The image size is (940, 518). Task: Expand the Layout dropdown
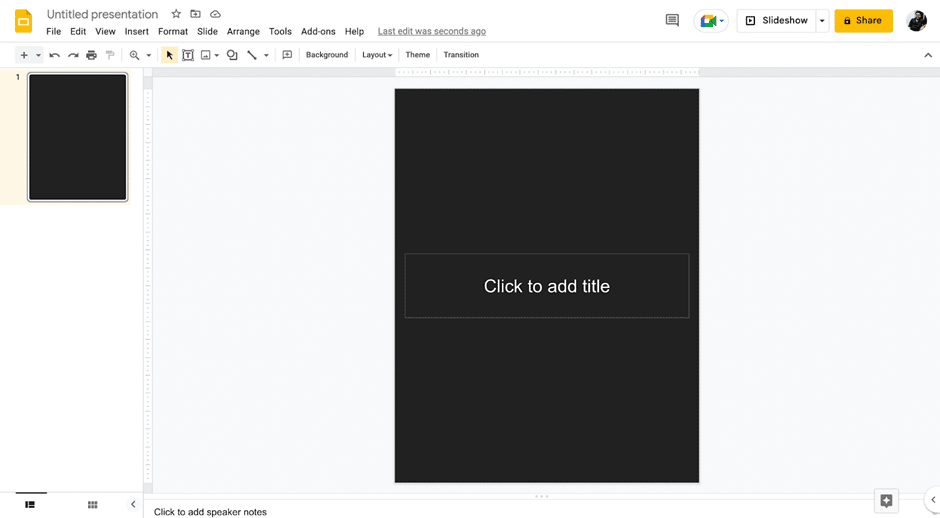coord(377,55)
